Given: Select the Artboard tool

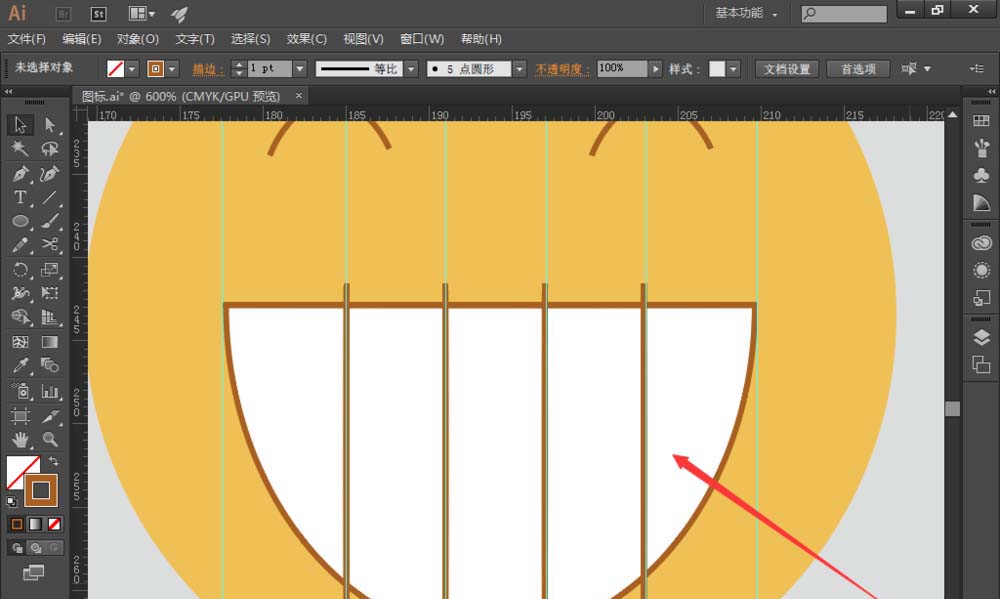Looking at the screenshot, I should 20,416.
